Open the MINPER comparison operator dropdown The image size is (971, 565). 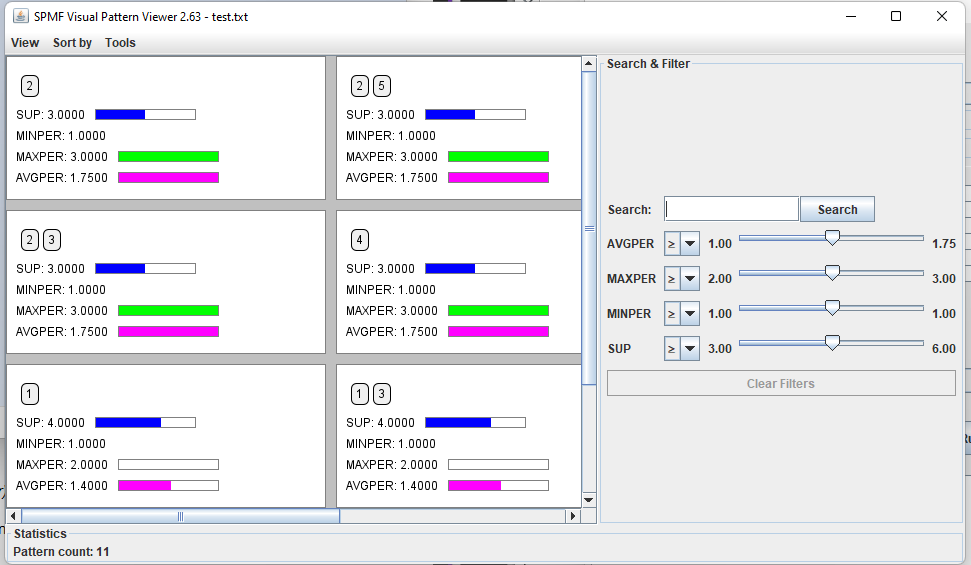[x=689, y=314]
